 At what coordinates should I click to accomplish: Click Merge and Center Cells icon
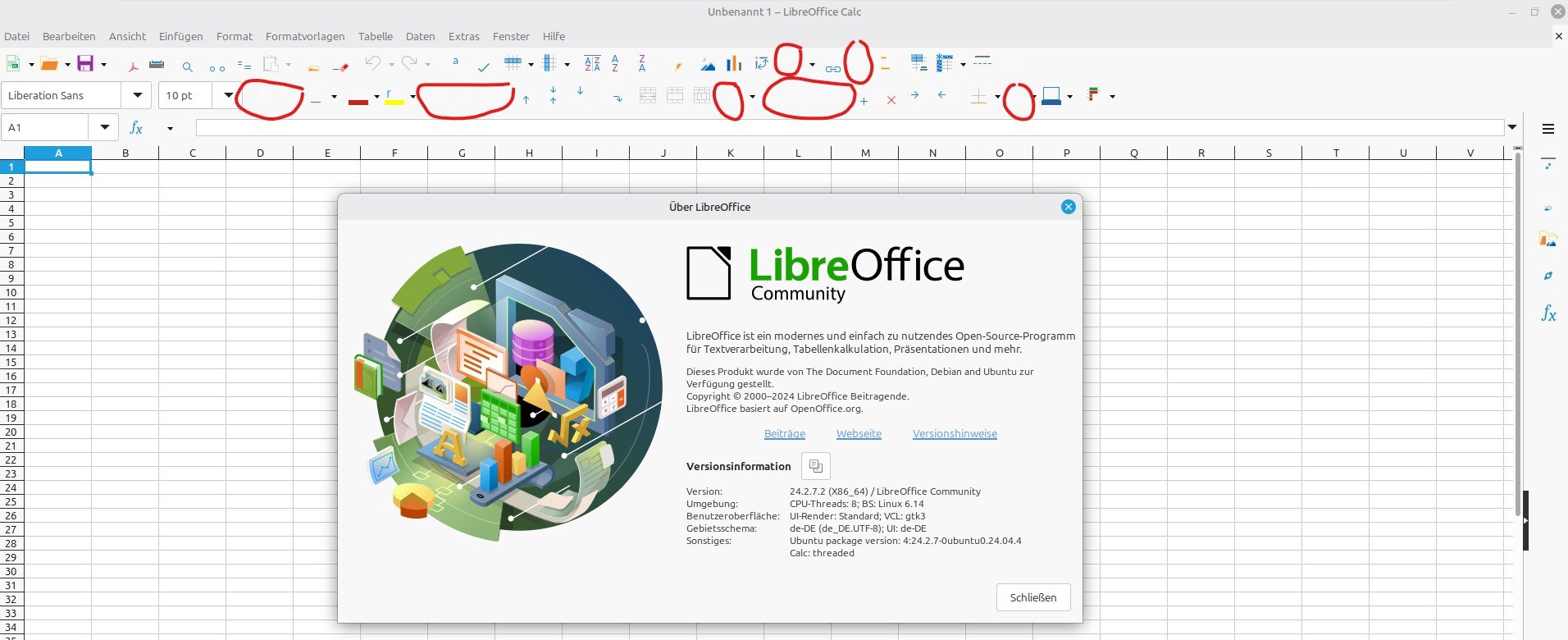(648, 95)
